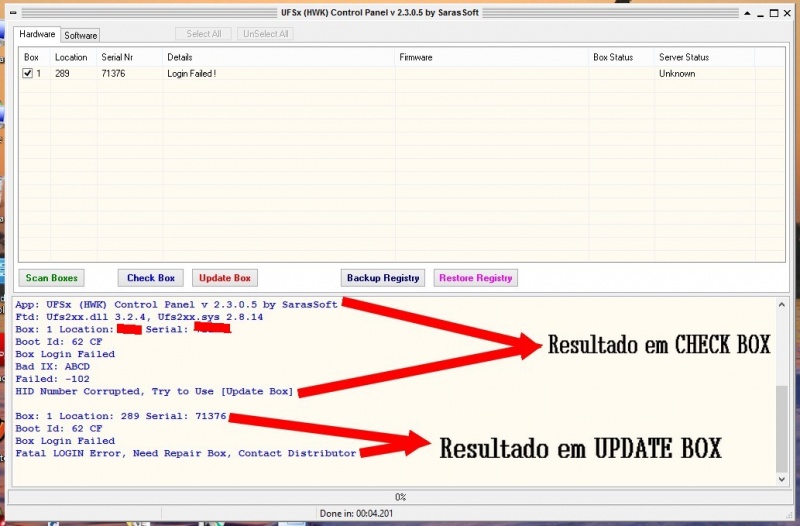Click the log scrollbar down arrow
The height and width of the screenshot is (526, 800).
coord(782,479)
